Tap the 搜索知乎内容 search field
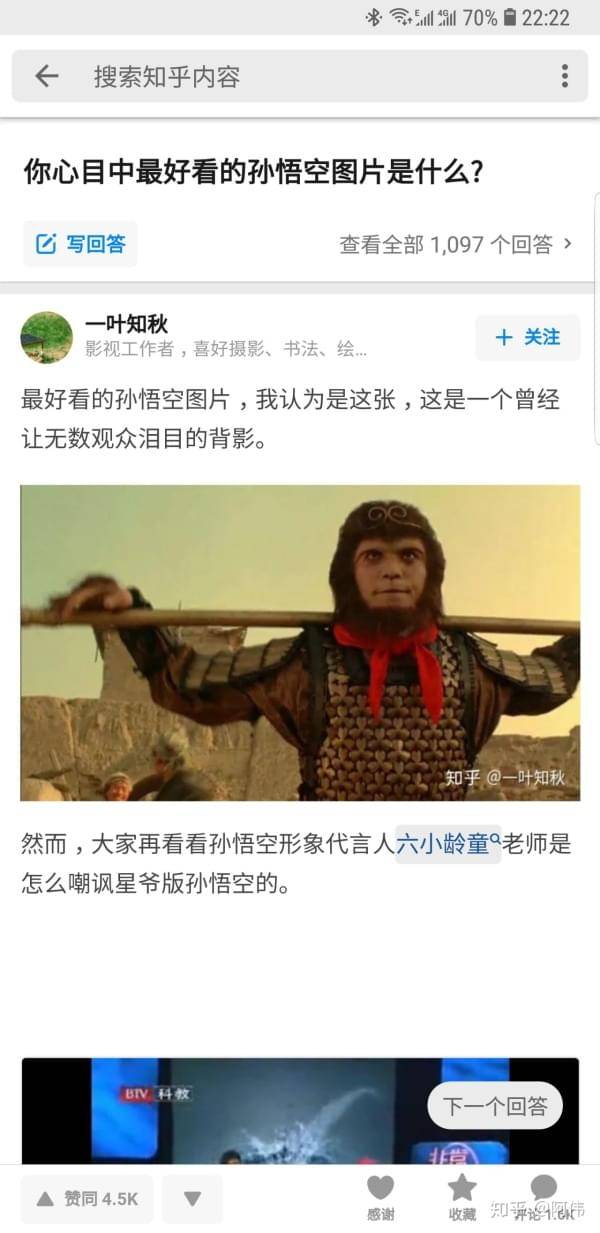The height and width of the screenshot is (1233, 600). [x=300, y=76]
